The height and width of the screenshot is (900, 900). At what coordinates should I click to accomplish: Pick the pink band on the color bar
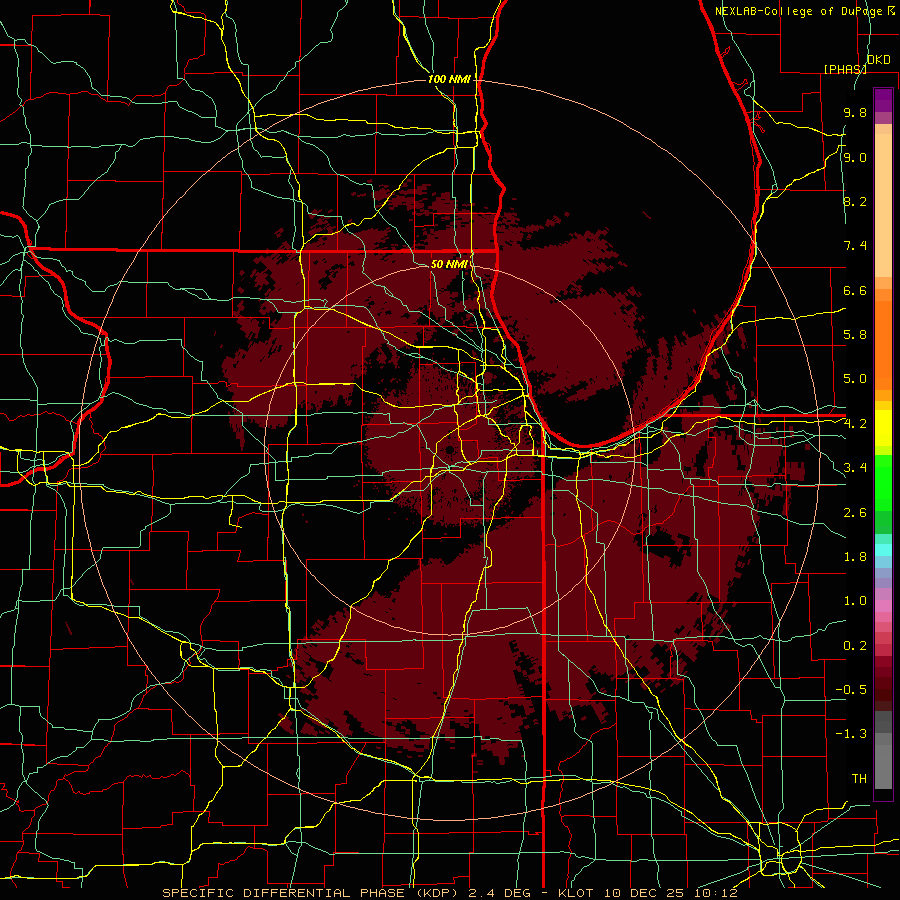point(883,606)
